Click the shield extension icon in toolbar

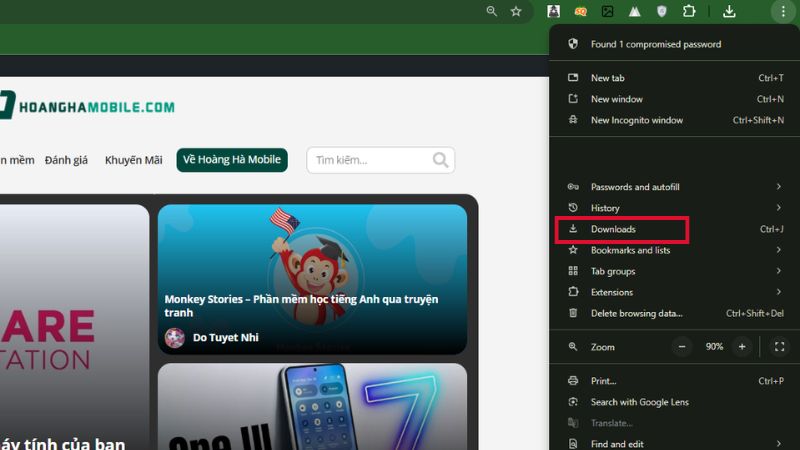[662, 11]
